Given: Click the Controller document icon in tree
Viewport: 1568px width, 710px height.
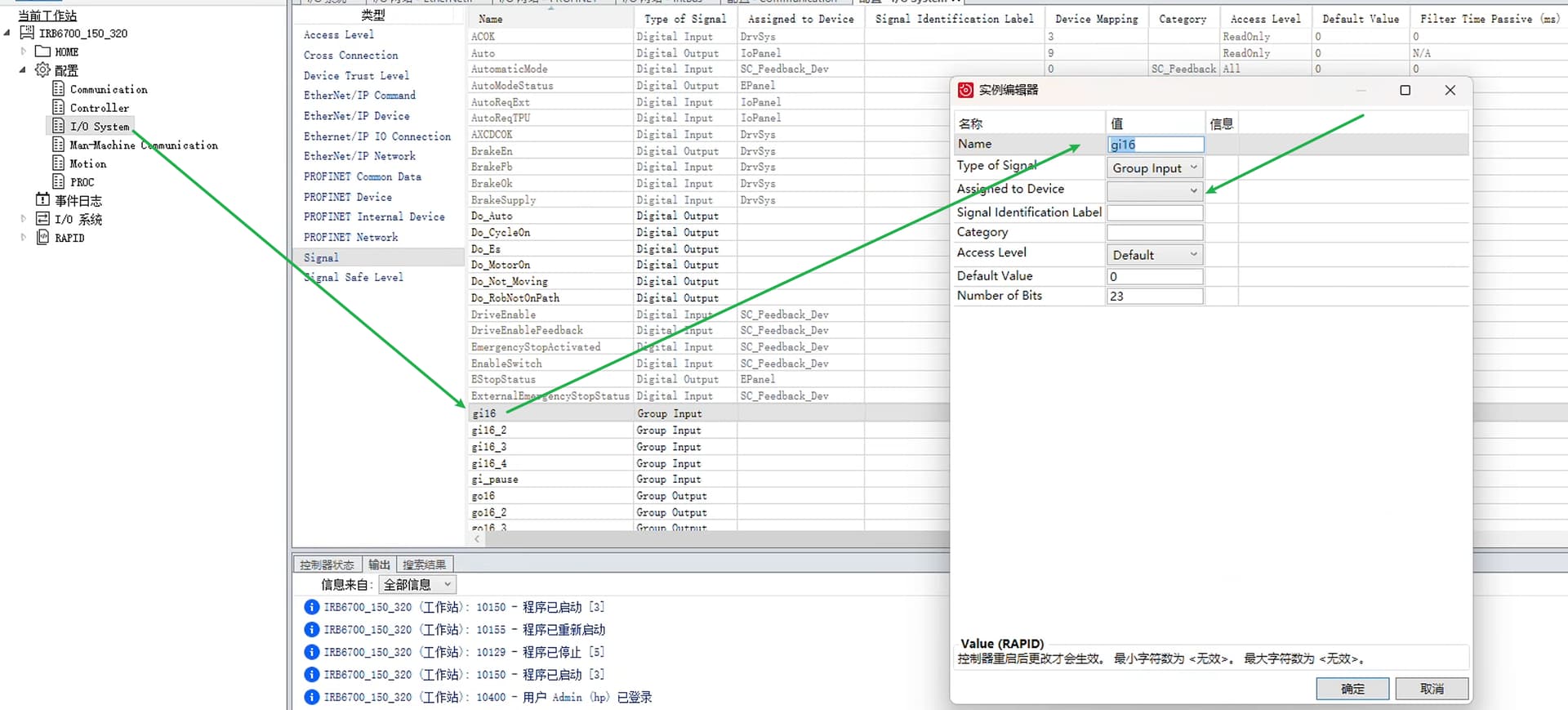Looking at the screenshot, I should click(58, 107).
